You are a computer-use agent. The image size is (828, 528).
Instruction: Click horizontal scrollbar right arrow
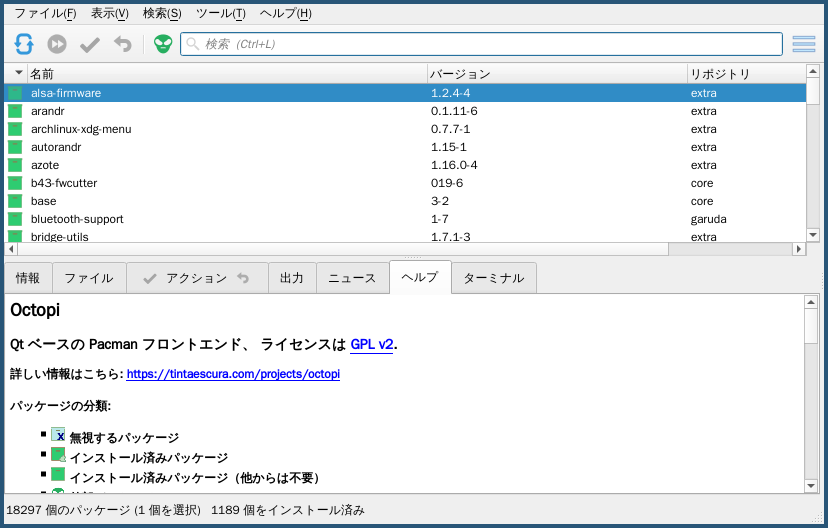click(799, 249)
